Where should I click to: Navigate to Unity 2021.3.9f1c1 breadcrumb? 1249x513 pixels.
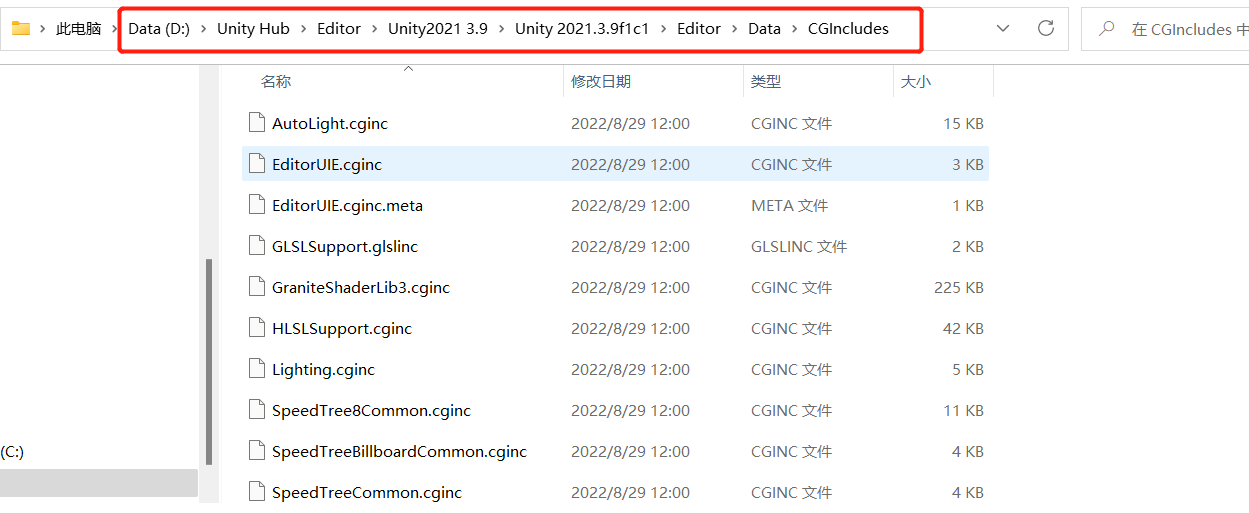(582, 29)
